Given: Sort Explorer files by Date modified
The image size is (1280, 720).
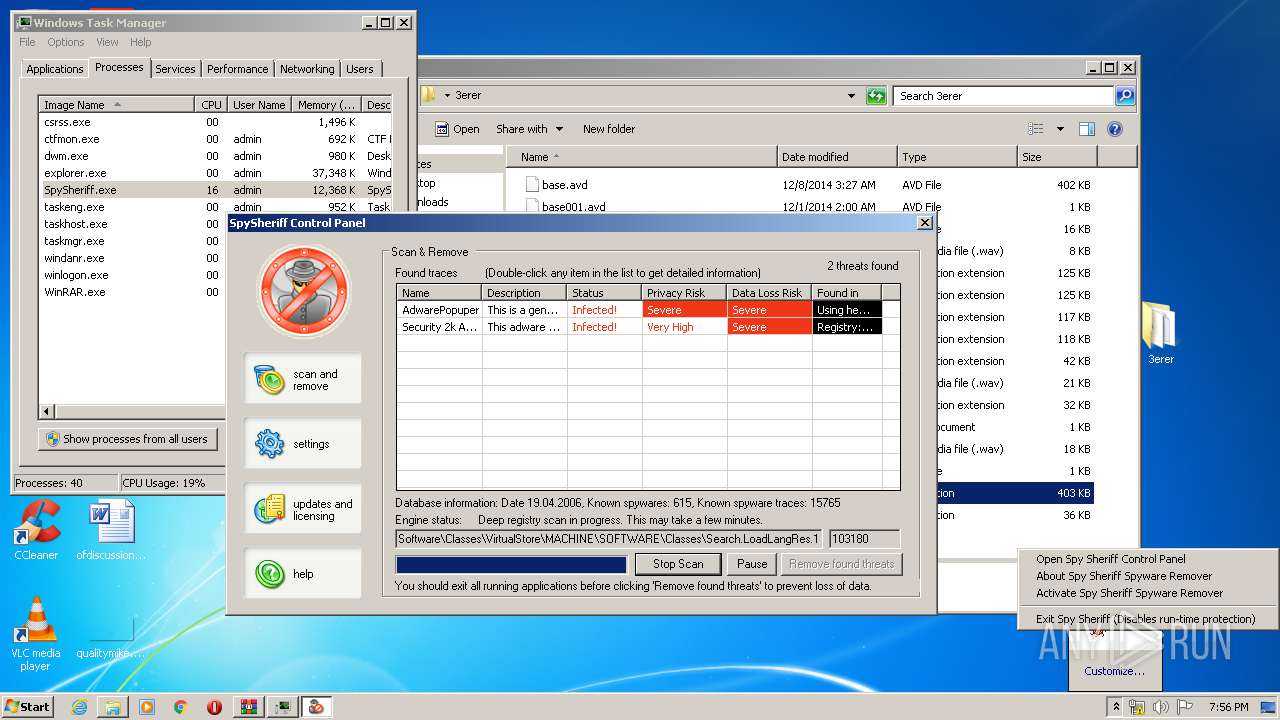Looking at the screenshot, I should (x=837, y=157).
